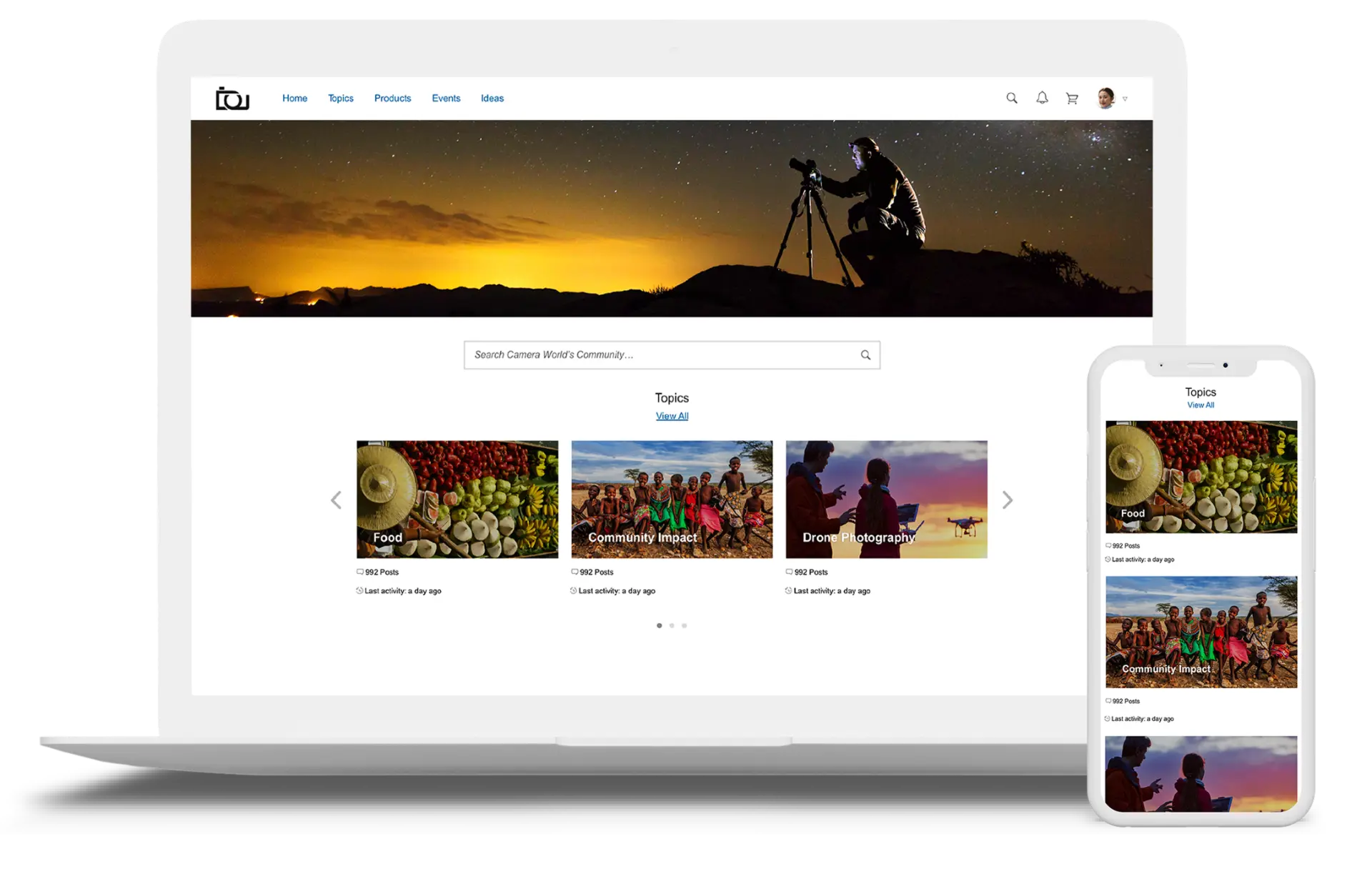Click the Search Camera World's Community field
The width and height of the screenshot is (1372, 874).
pyautogui.click(x=672, y=355)
